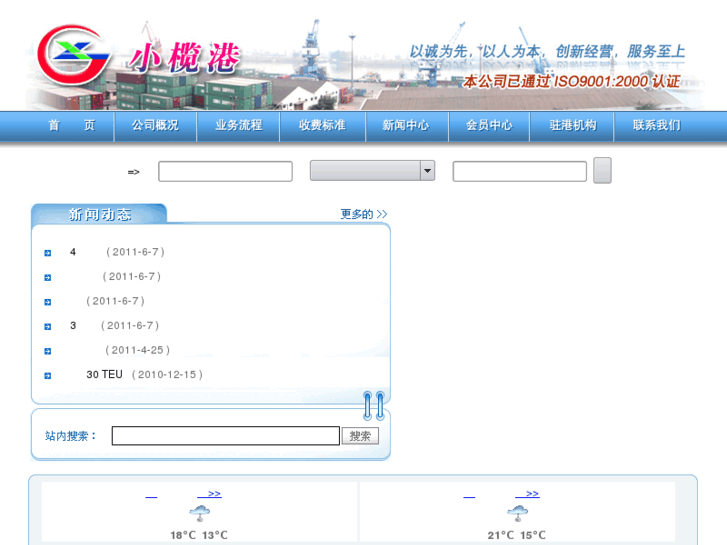Open >> link above 21°C forecast
The height and width of the screenshot is (545, 727).
point(527,494)
